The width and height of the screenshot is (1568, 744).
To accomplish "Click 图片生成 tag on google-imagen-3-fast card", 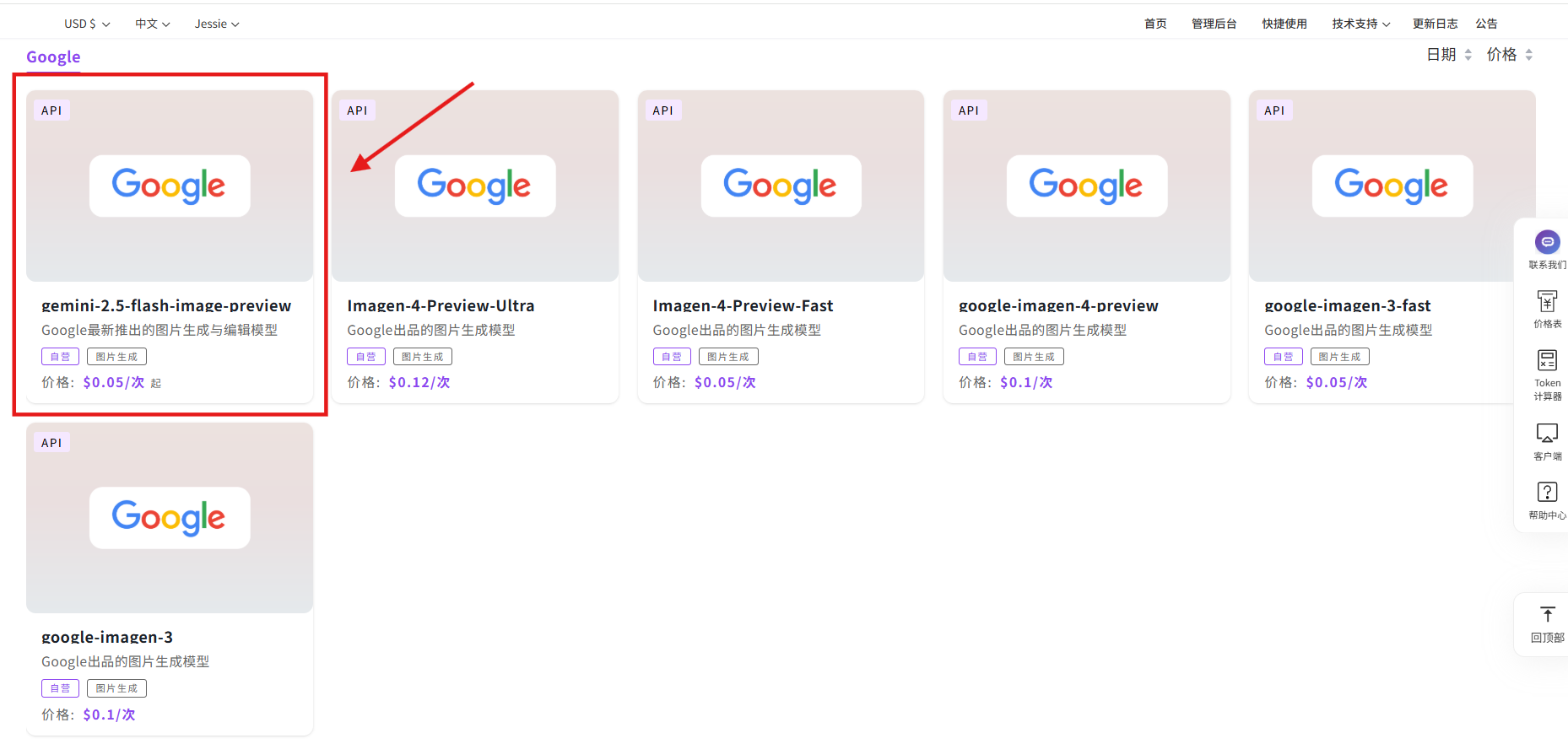I will [x=1340, y=357].
